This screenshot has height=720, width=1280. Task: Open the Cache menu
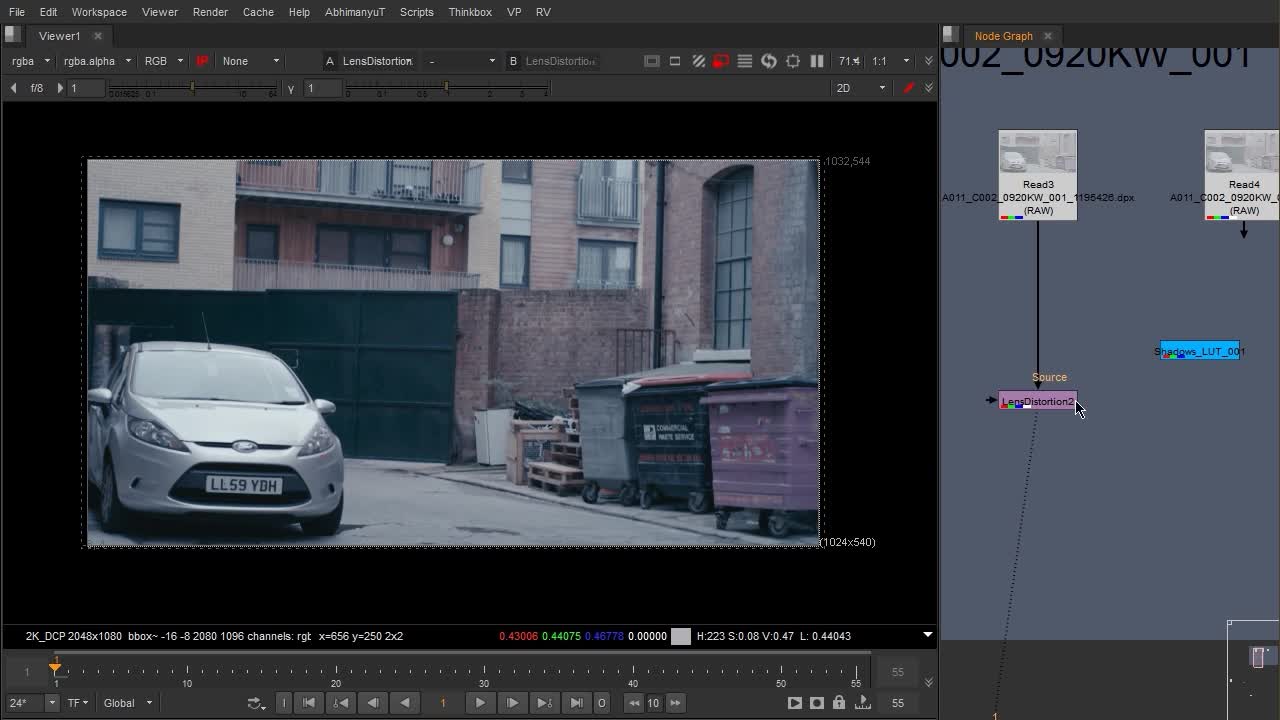(x=258, y=12)
